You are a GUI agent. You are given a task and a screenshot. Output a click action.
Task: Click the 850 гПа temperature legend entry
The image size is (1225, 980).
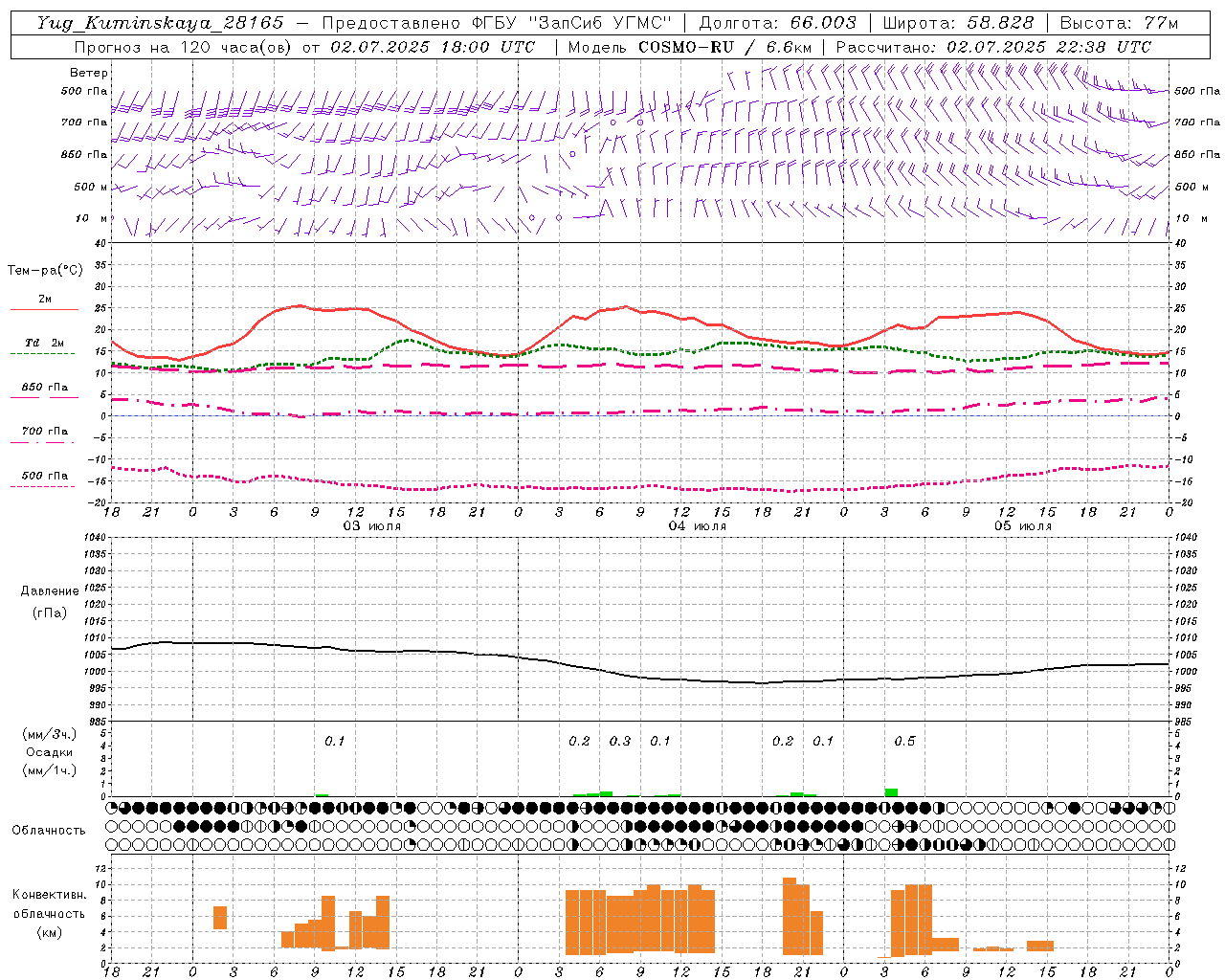click(x=44, y=388)
